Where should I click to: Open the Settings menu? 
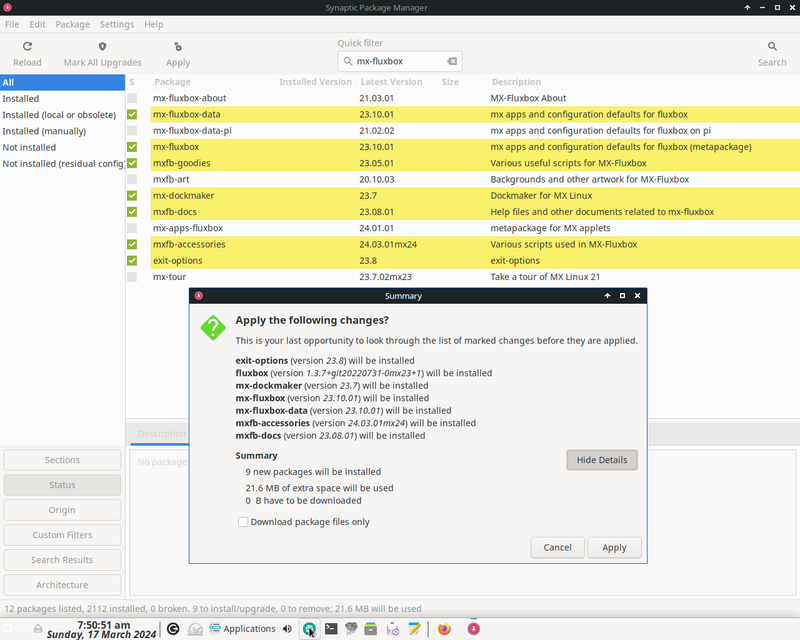coord(117,24)
